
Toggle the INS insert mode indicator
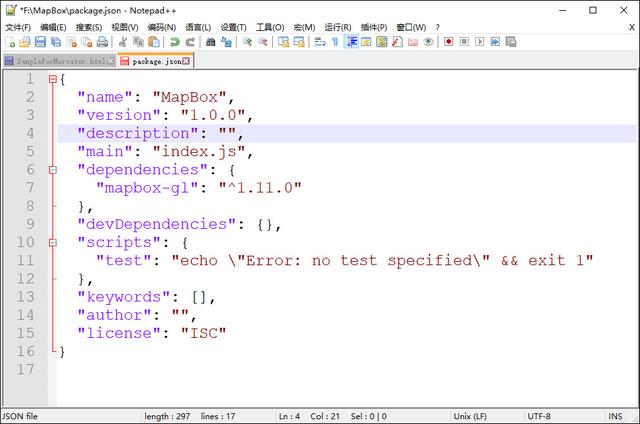click(x=616, y=416)
